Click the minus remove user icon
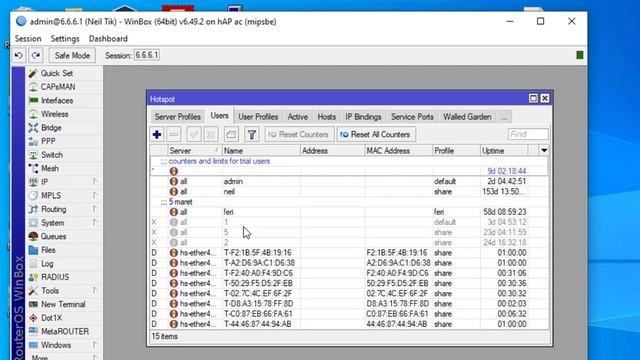 click(x=173, y=134)
